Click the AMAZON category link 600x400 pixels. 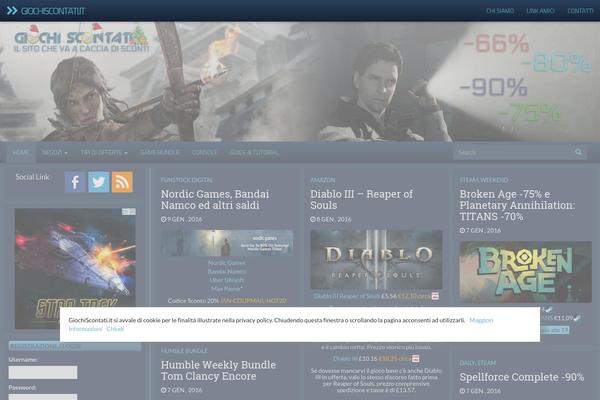(x=323, y=180)
